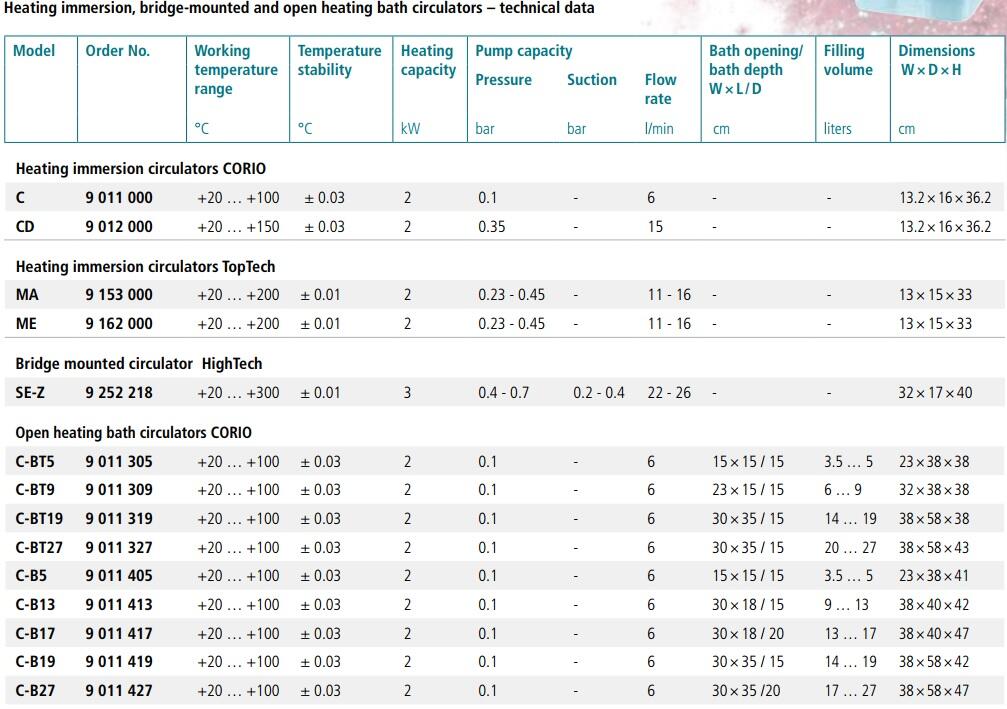Select model name 'C-B13'
1007x709 pixels.
[35, 605]
